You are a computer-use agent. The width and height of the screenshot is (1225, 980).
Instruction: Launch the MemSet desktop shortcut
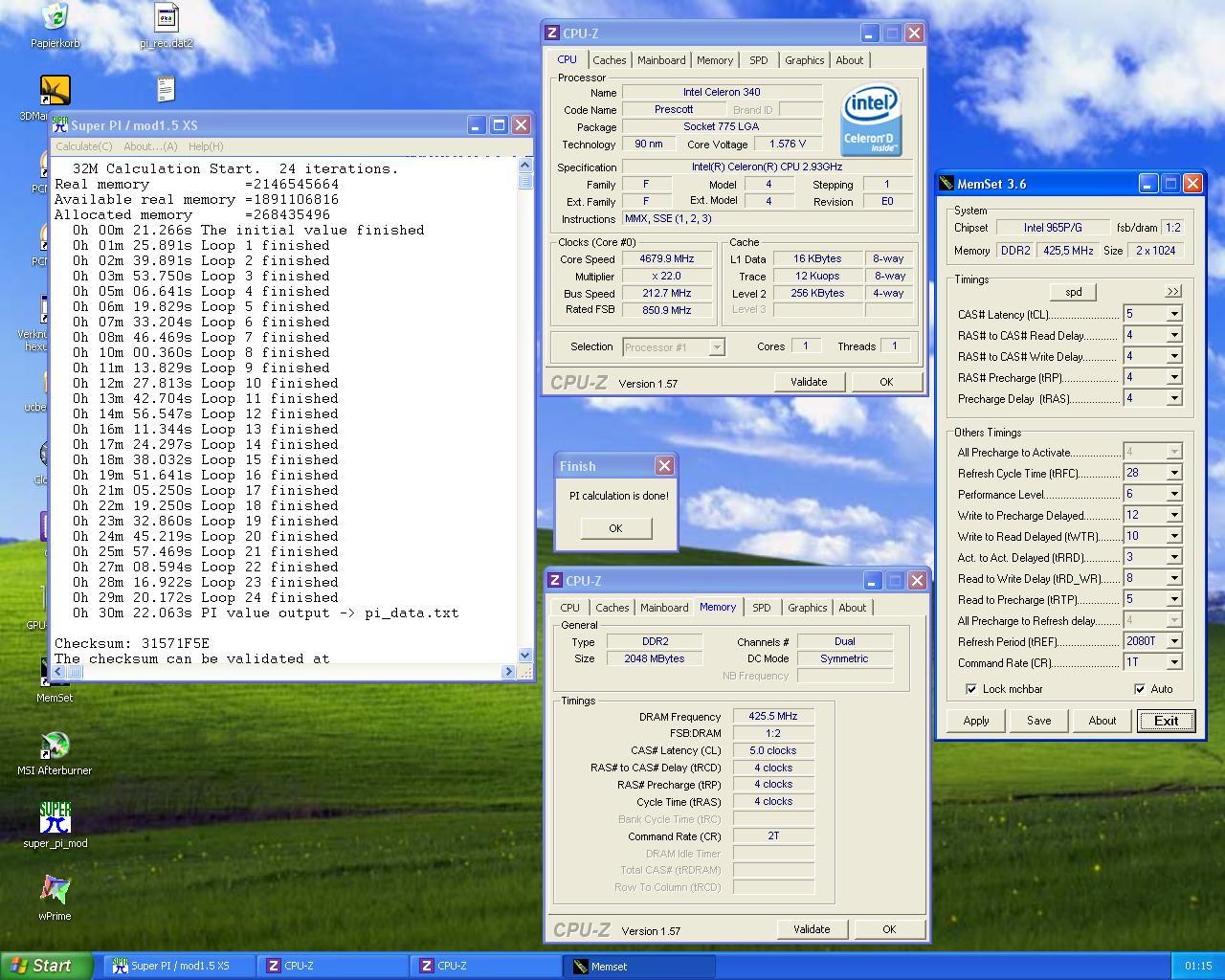(x=55, y=679)
